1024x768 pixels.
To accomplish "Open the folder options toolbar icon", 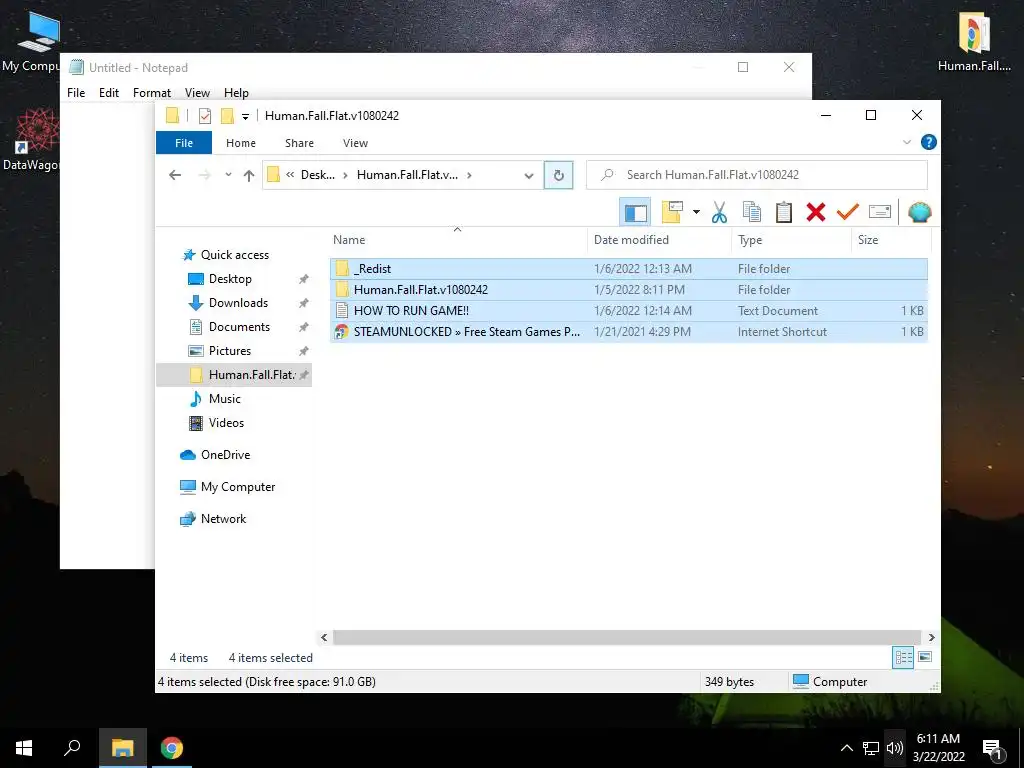I will (672, 212).
